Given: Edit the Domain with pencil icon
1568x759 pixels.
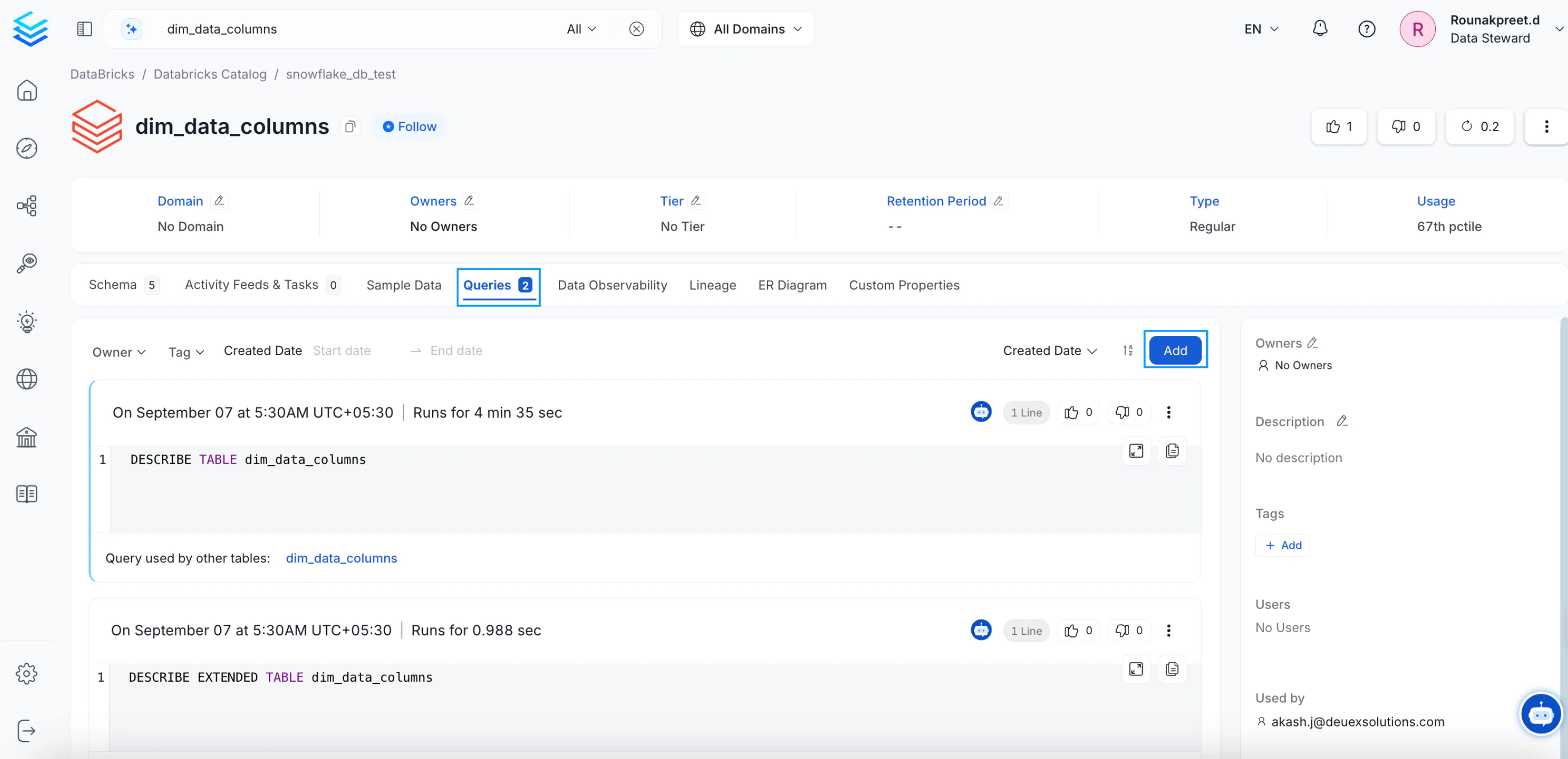Looking at the screenshot, I should coord(219,200).
